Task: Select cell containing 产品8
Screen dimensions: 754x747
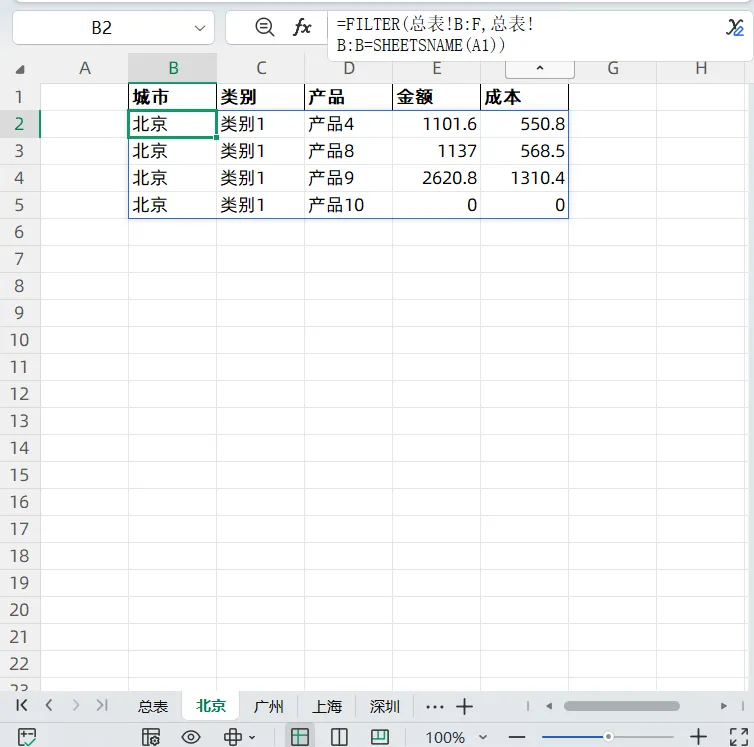Action: tap(349, 151)
